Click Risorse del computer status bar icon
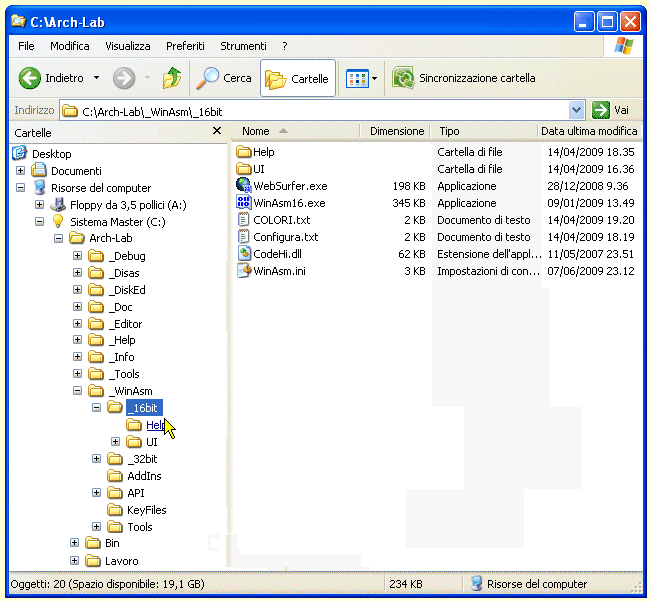 476,584
